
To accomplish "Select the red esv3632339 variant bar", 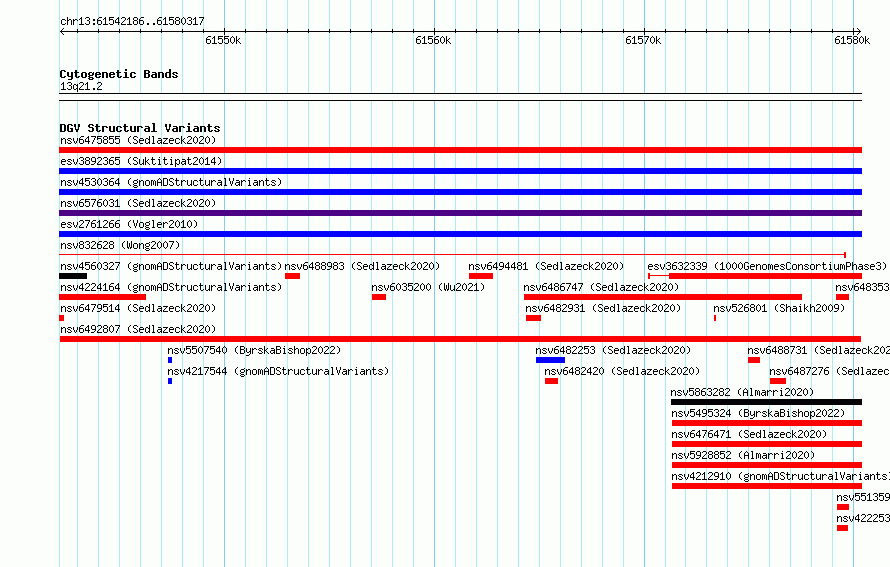I will pyautogui.click(x=755, y=276).
